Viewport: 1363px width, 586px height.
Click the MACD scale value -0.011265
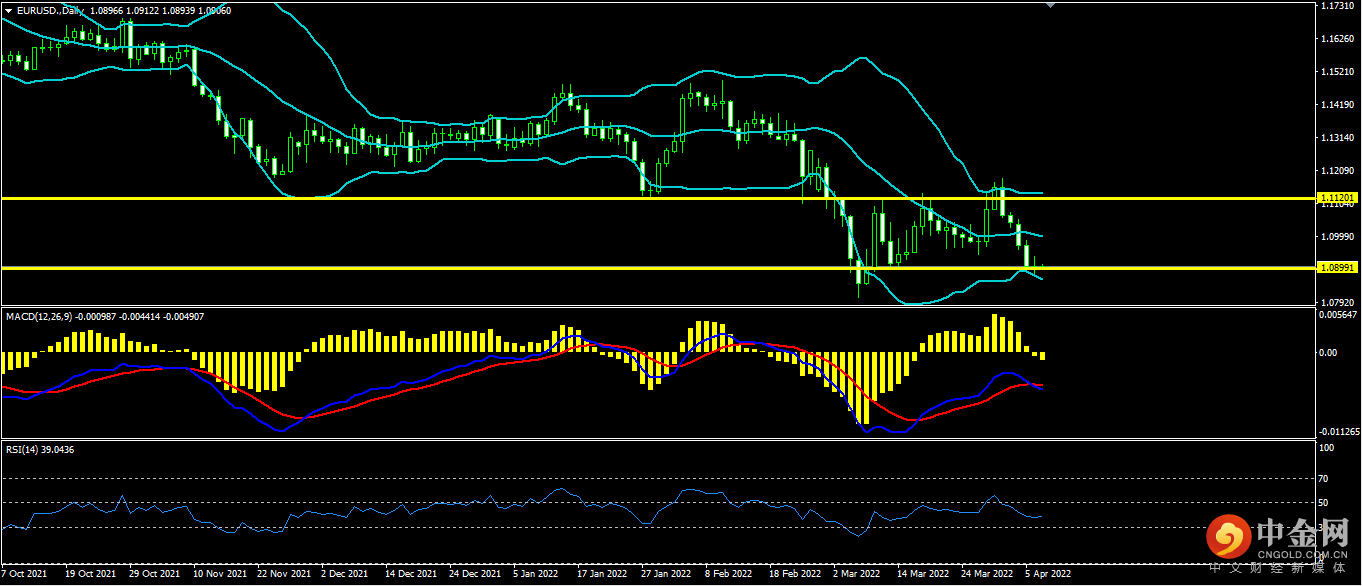(1338, 432)
